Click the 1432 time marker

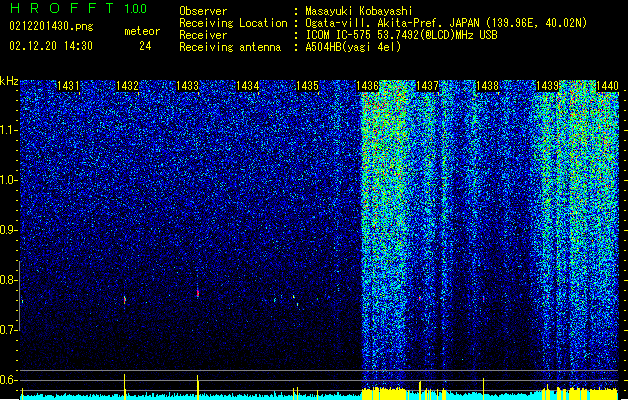(x=127, y=85)
